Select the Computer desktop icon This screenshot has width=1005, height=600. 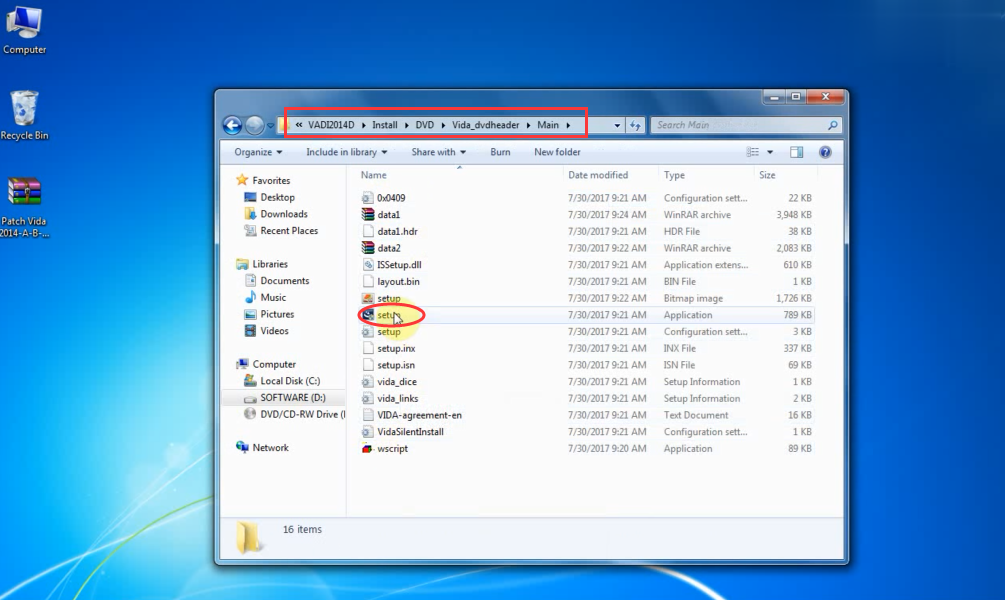(24, 30)
